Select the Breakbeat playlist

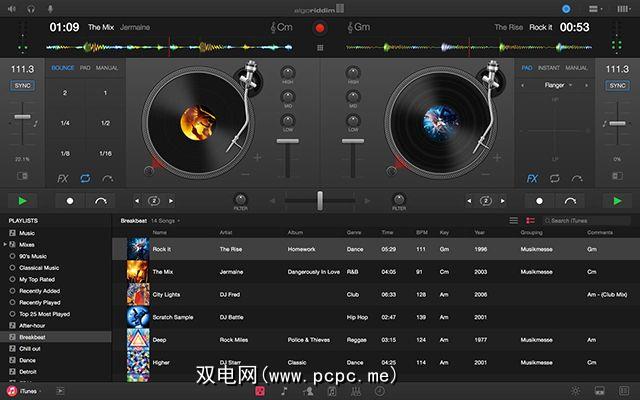[x=56, y=337]
